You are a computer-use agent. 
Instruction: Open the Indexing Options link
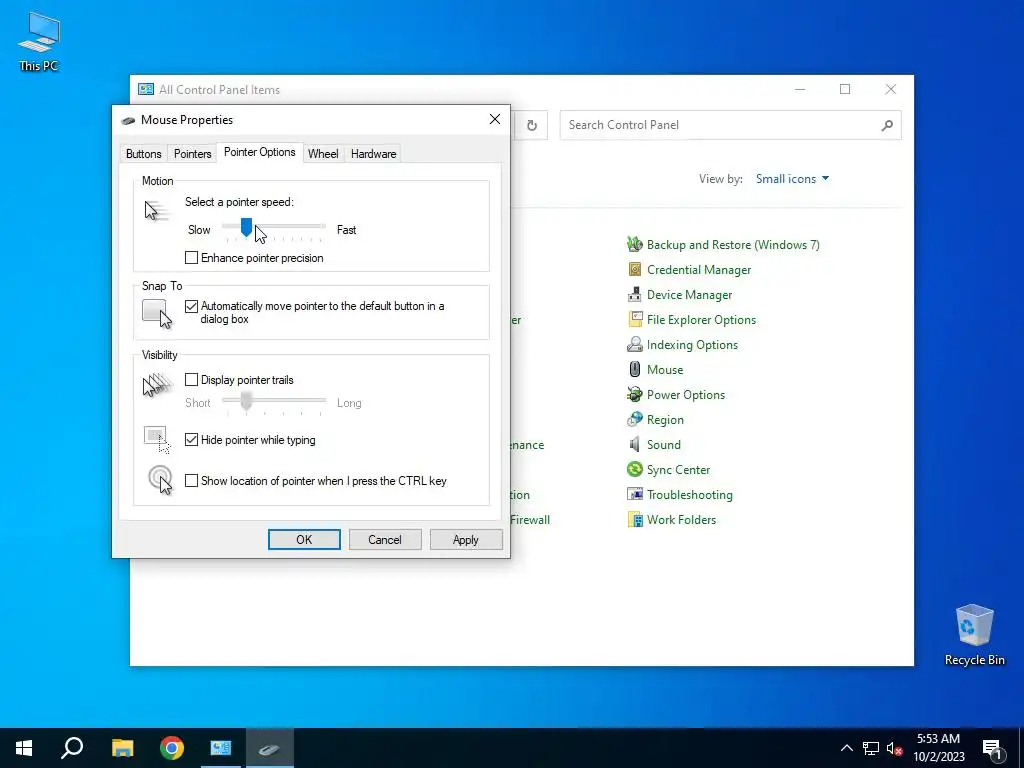click(x=692, y=345)
